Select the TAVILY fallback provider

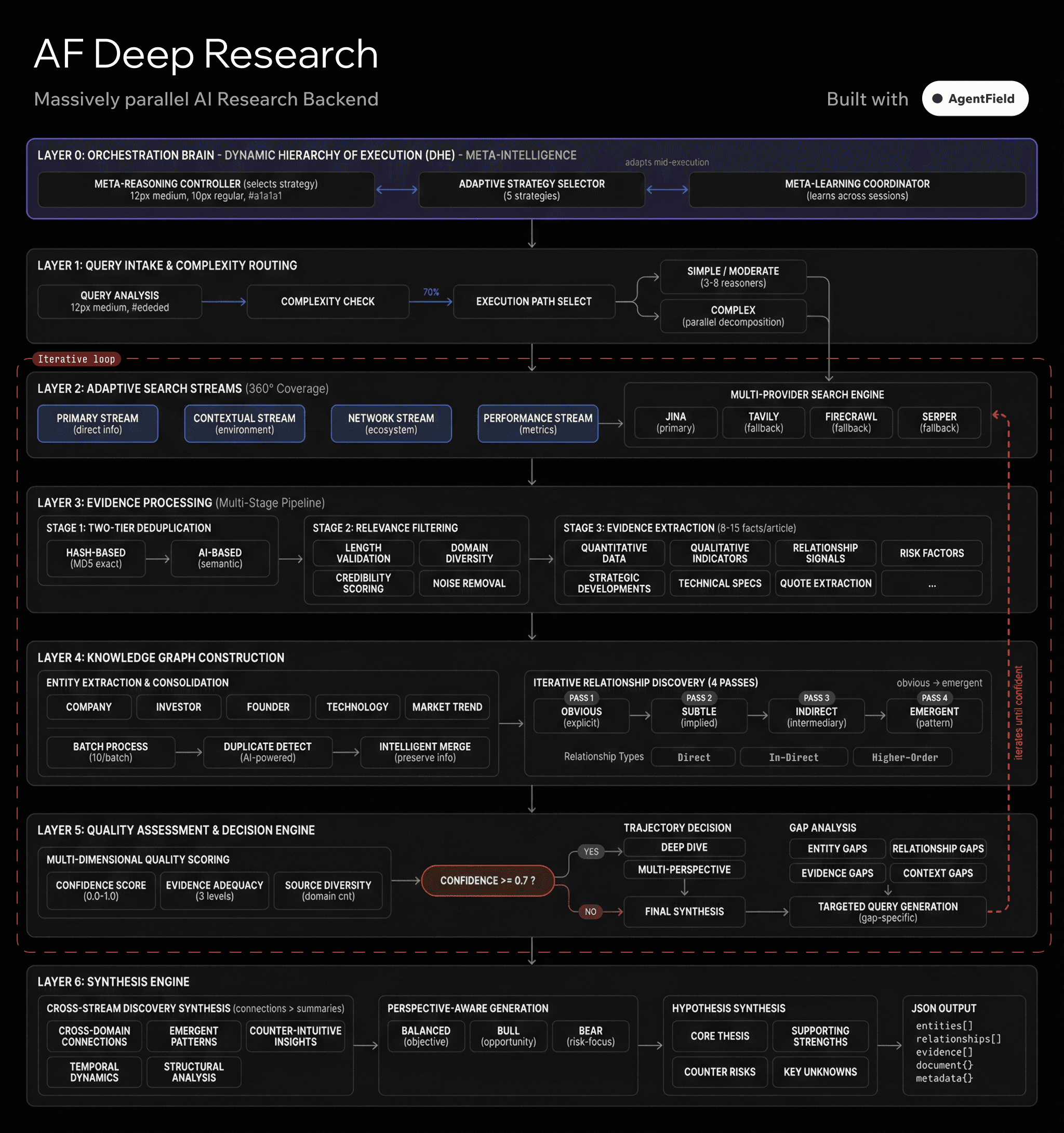pos(763,423)
